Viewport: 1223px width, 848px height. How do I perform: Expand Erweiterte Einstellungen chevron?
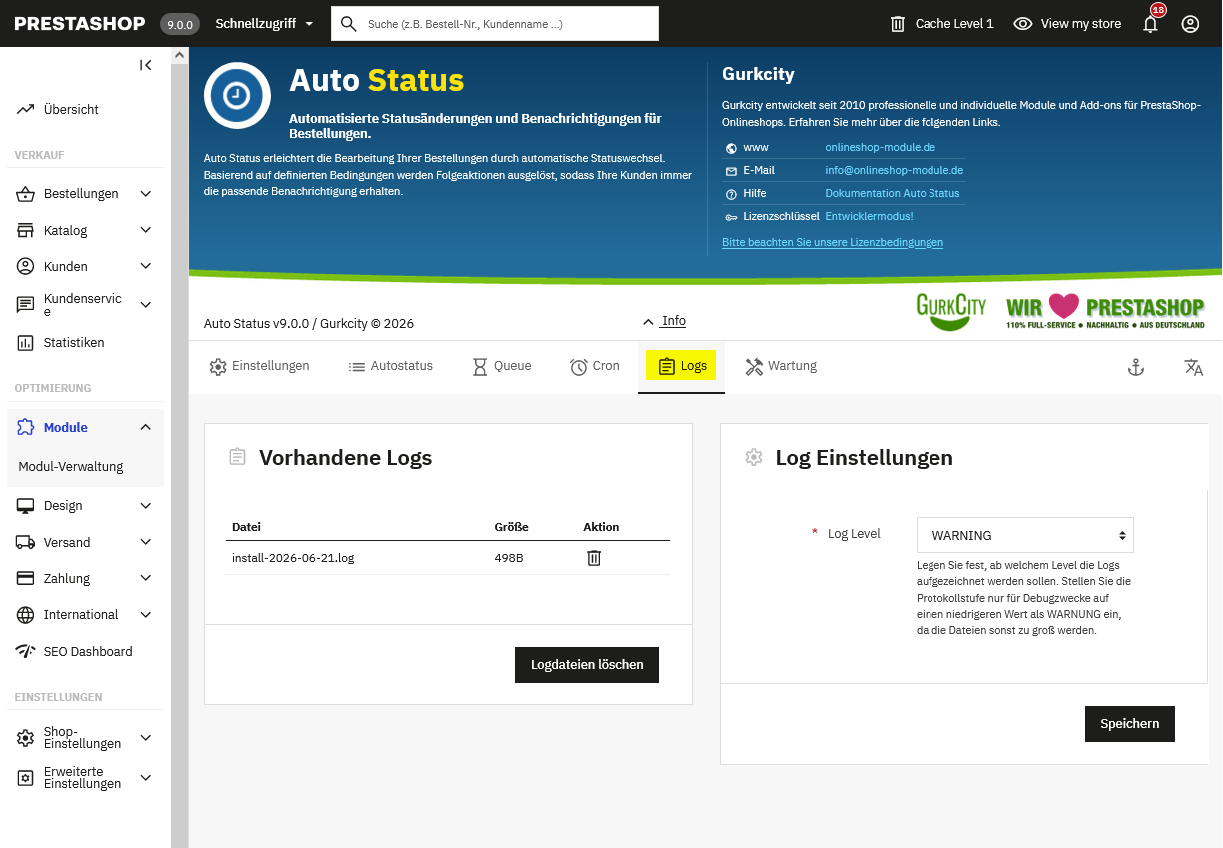tap(146, 777)
